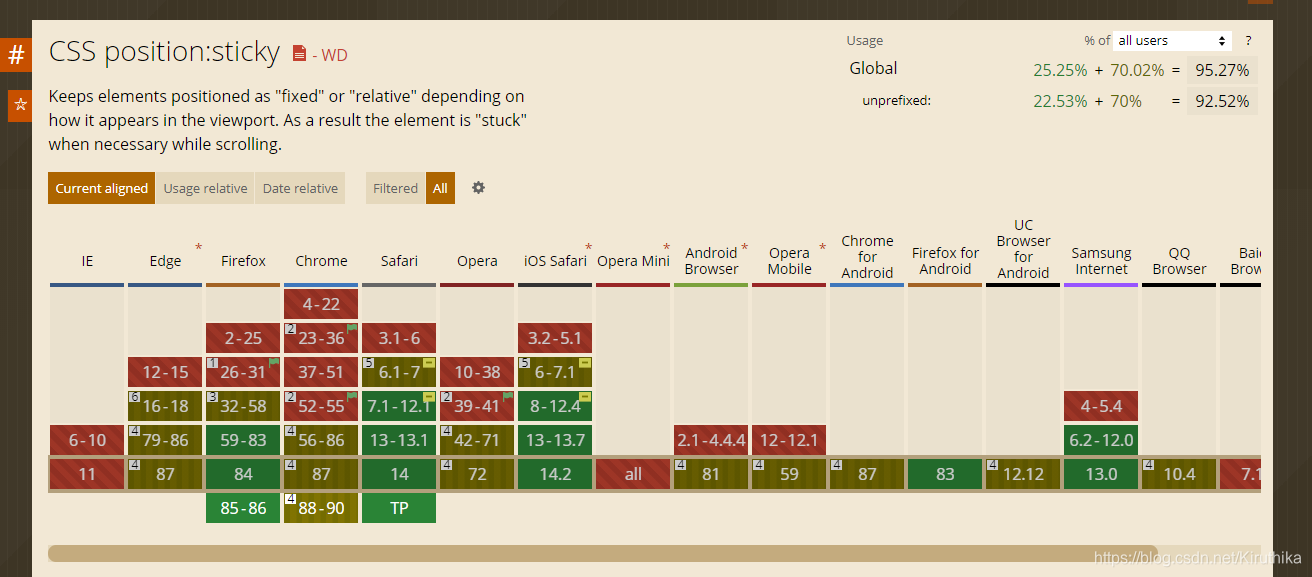1312x577 pixels.
Task: Select Safari TP preview cell
Action: click(399, 508)
